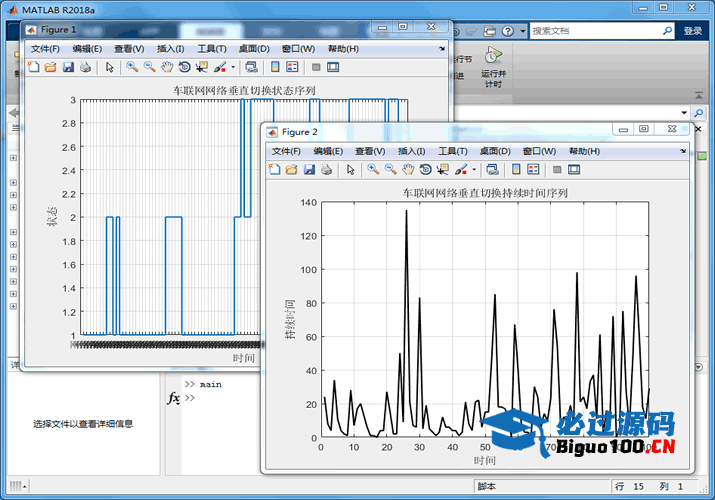The height and width of the screenshot is (500, 715).
Task: Open 工具(T) menu in Figure 2
Action: click(453, 151)
